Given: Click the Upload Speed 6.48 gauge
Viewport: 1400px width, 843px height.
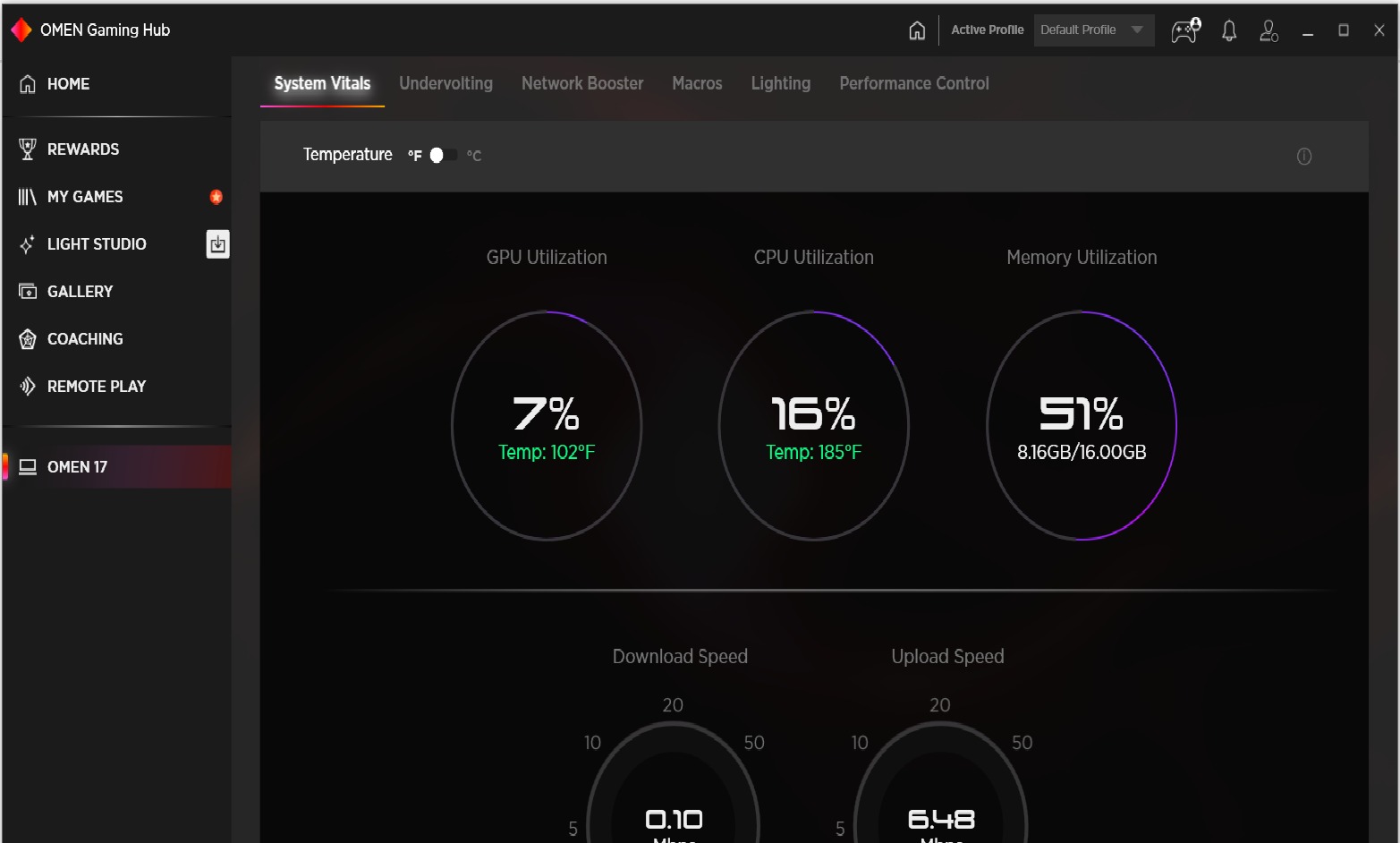Looking at the screenshot, I should pyautogui.click(x=941, y=782).
